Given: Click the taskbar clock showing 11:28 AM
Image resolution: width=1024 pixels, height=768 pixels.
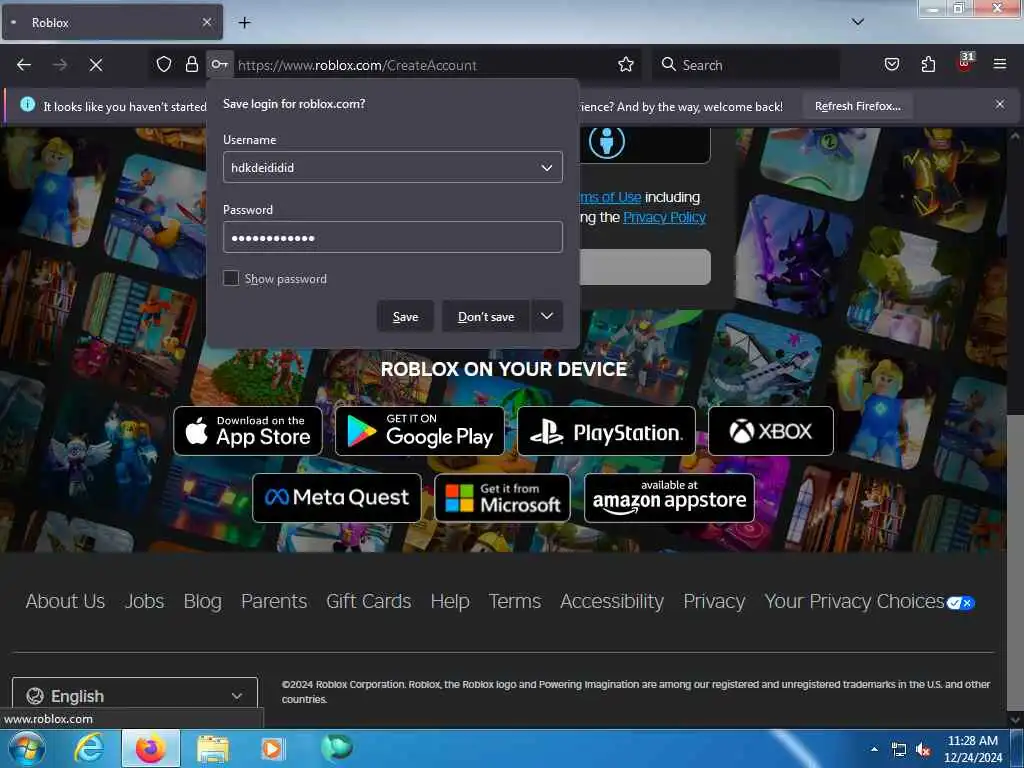Looking at the screenshot, I should pyautogui.click(x=973, y=748).
